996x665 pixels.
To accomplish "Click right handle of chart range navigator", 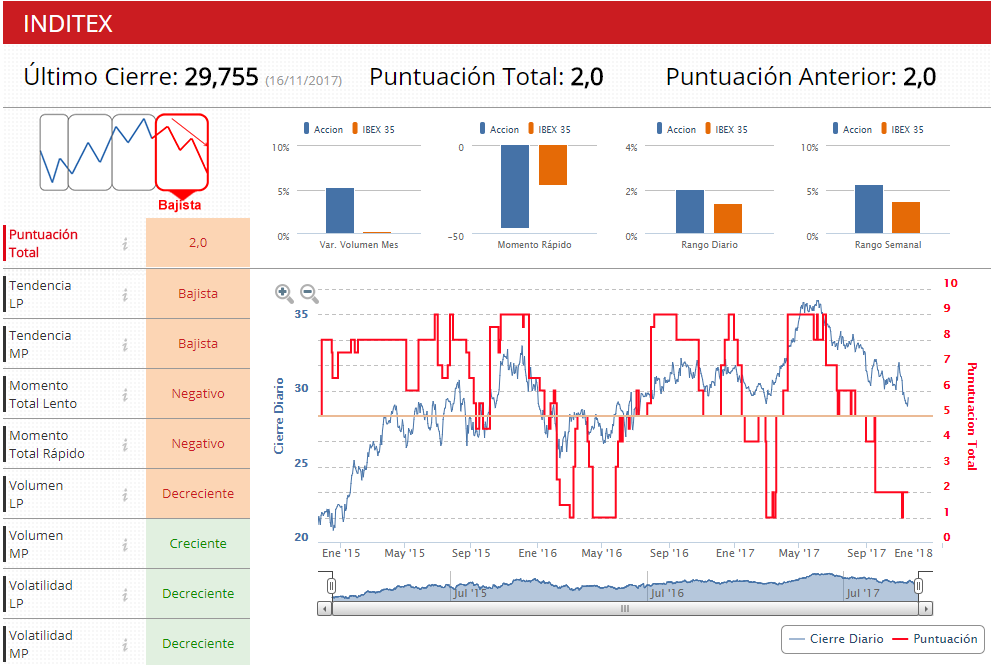I will point(919,586).
